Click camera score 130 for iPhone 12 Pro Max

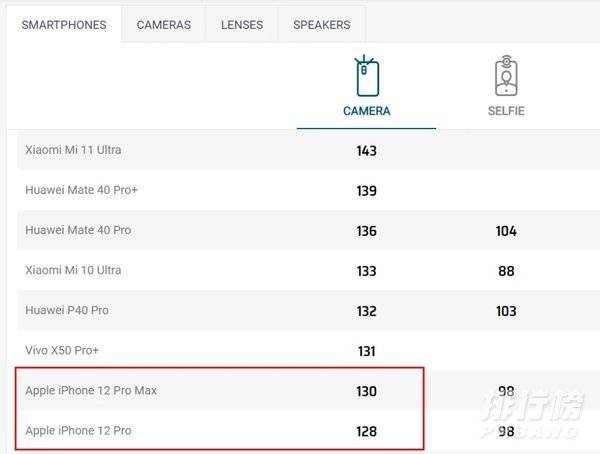click(367, 391)
